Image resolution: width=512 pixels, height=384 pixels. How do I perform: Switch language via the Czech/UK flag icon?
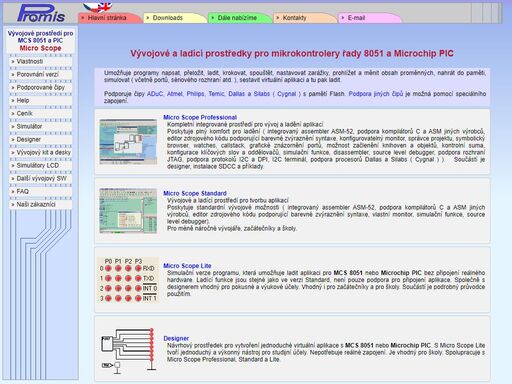pyautogui.click(x=98, y=7)
